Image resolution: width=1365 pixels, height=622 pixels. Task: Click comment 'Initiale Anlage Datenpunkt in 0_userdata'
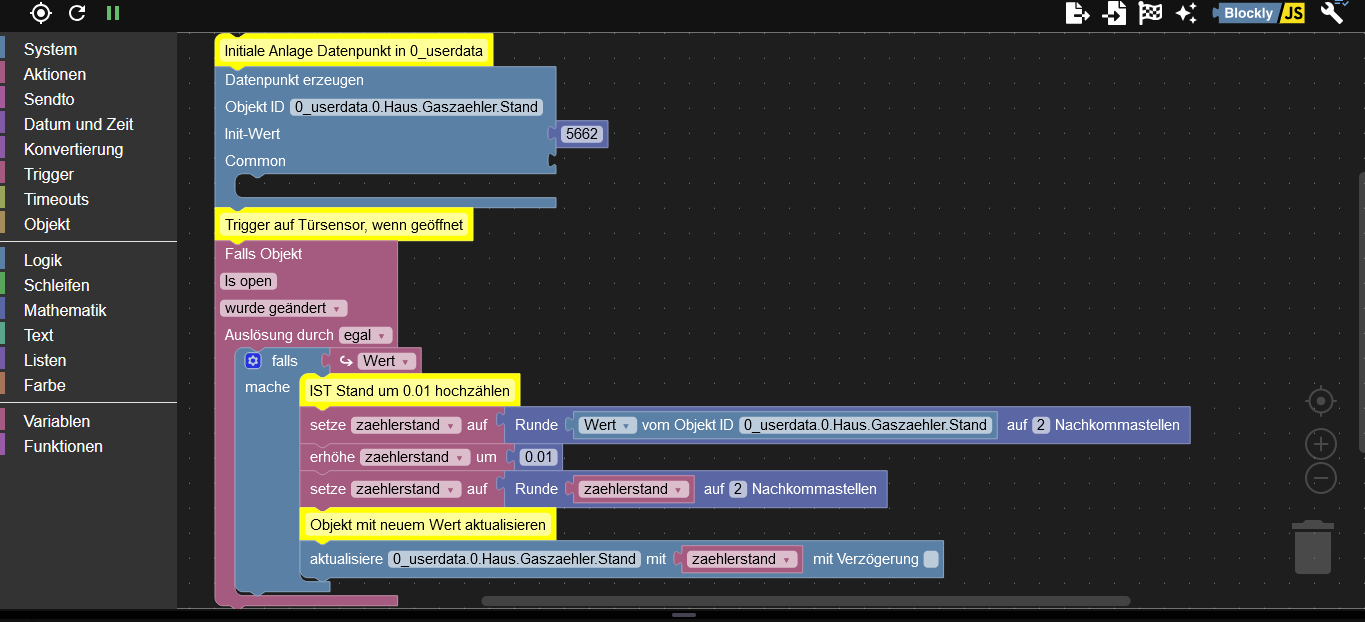pyautogui.click(x=354, y=50)
